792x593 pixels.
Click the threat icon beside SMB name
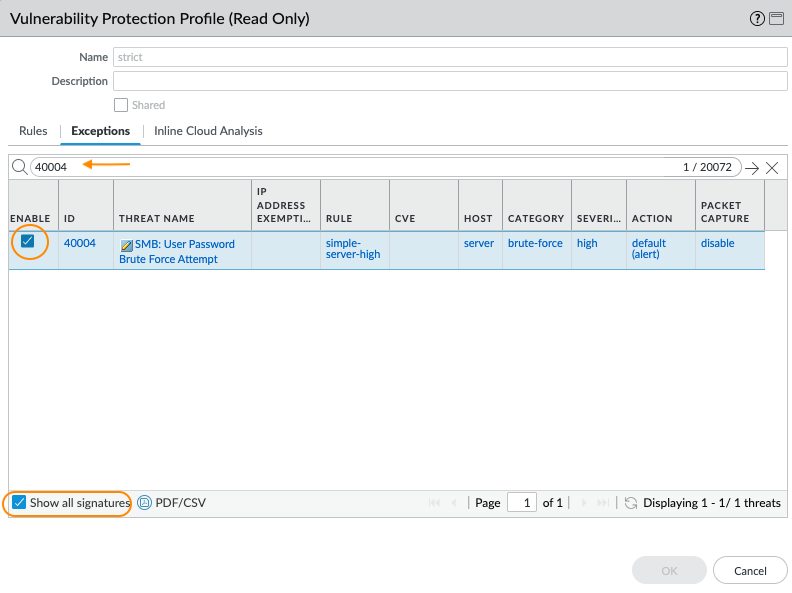pos(126,244)
